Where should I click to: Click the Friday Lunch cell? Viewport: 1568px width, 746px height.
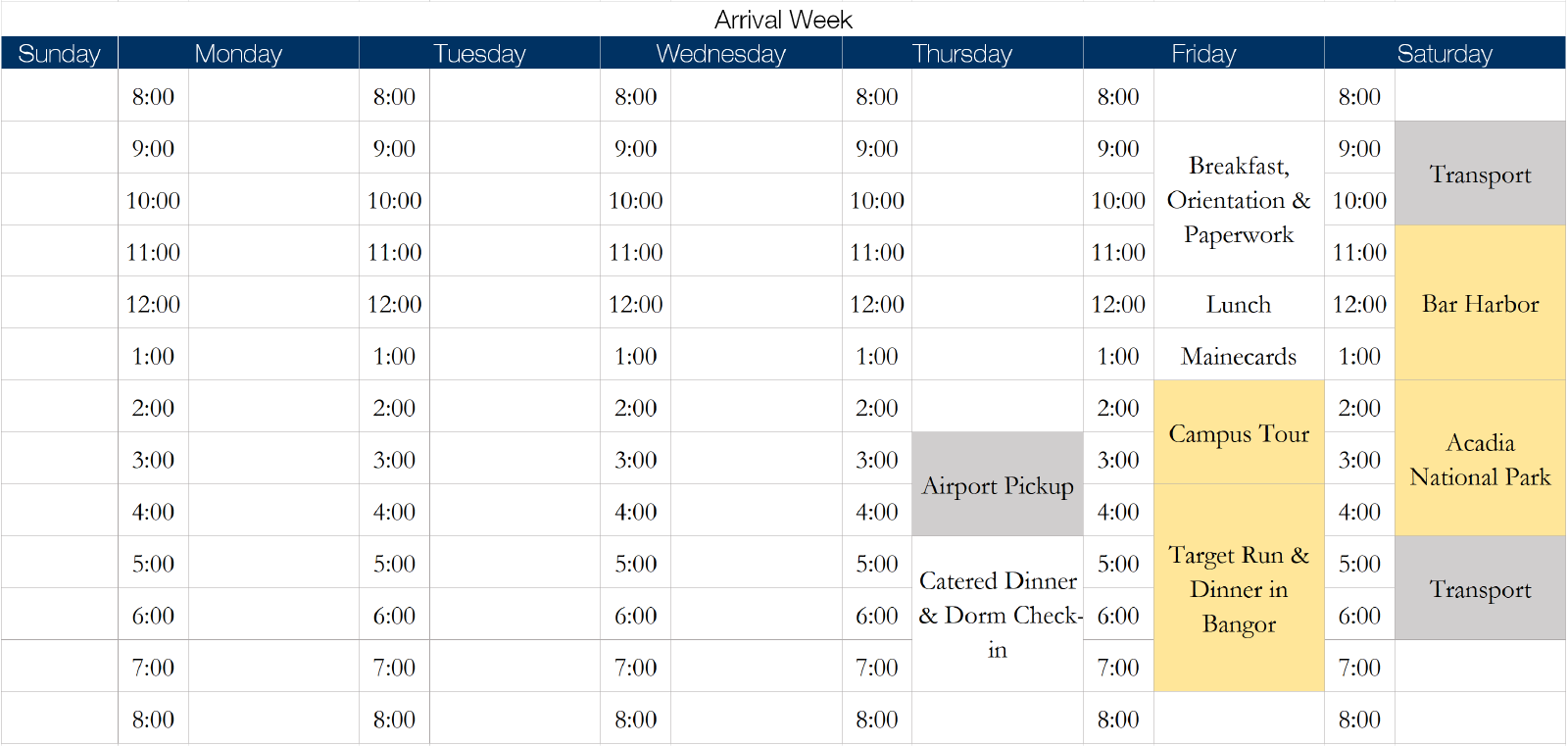[x=1239, y=304]
